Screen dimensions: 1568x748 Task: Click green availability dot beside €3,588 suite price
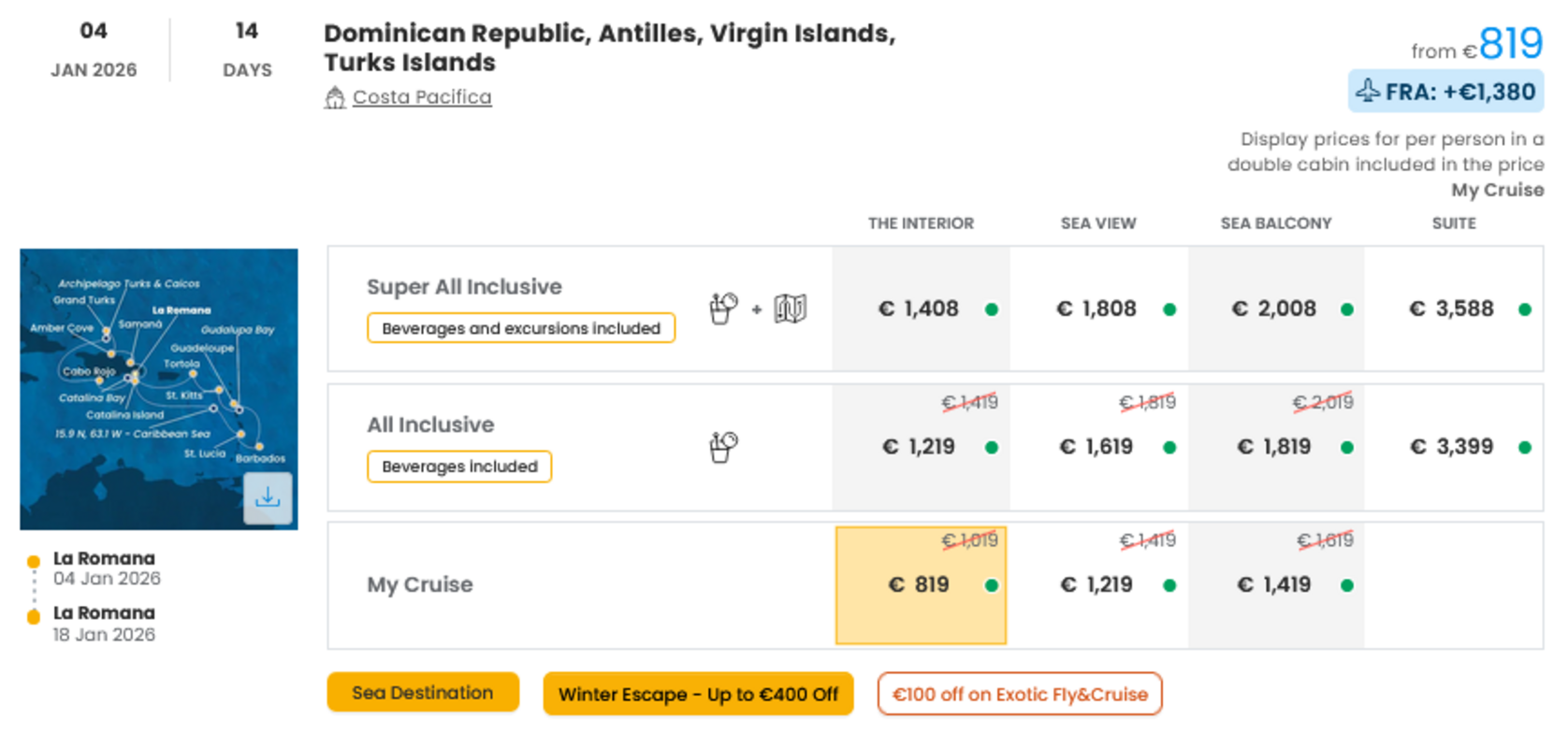1525,309
